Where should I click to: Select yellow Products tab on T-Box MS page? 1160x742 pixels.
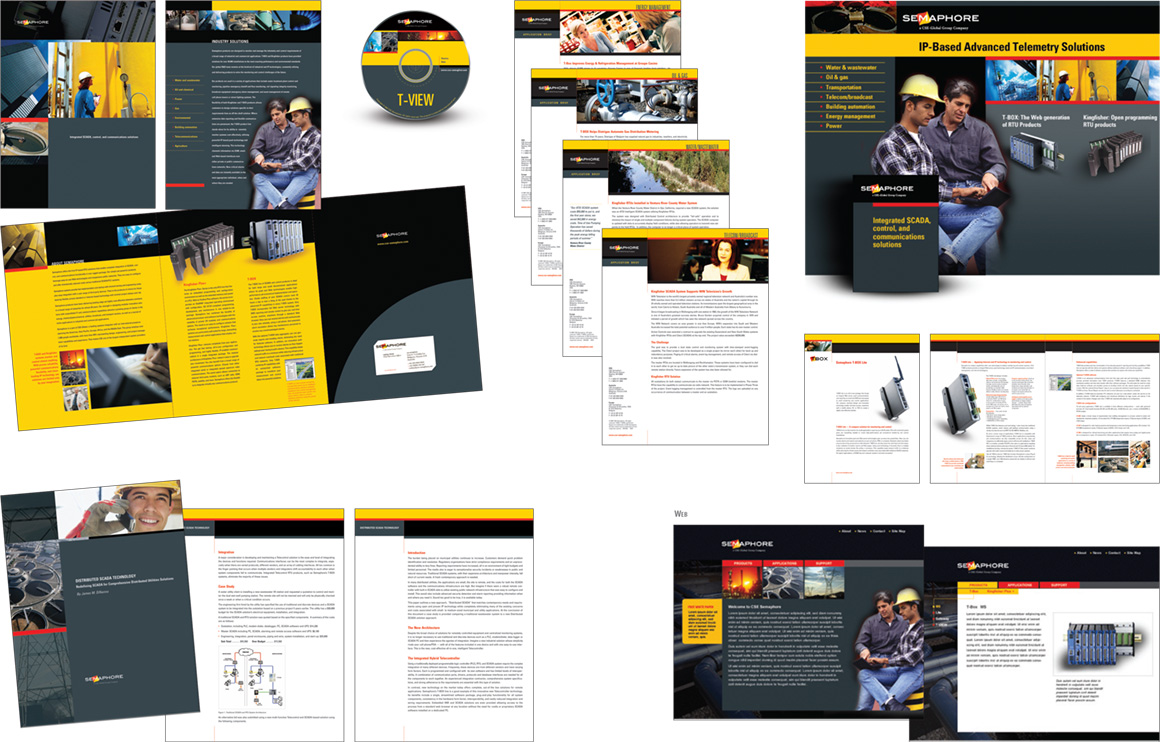pos(977,585)
